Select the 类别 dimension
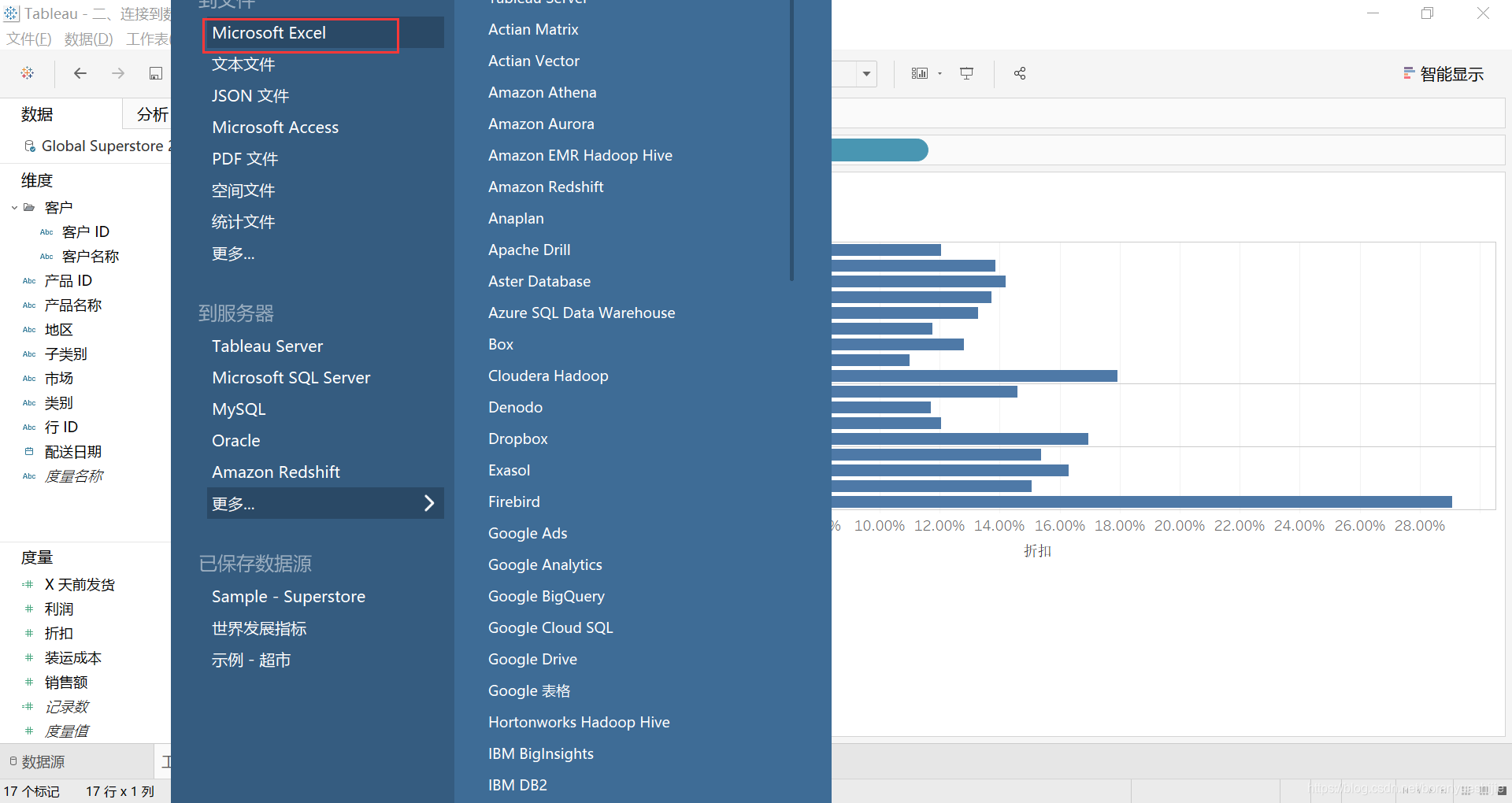The image size is (1512, 803). [58, 403]
